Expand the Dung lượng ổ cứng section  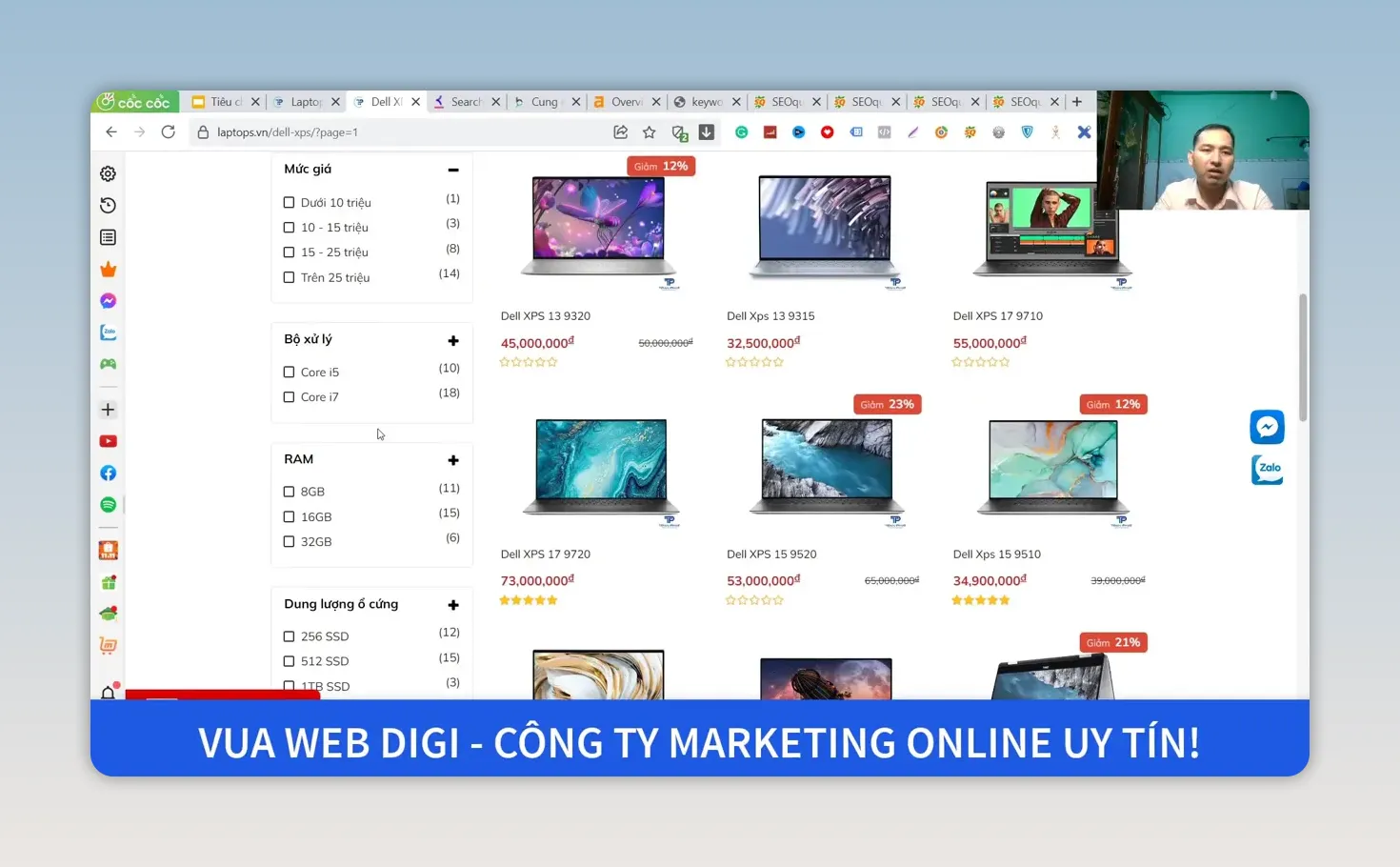[453, 605]
